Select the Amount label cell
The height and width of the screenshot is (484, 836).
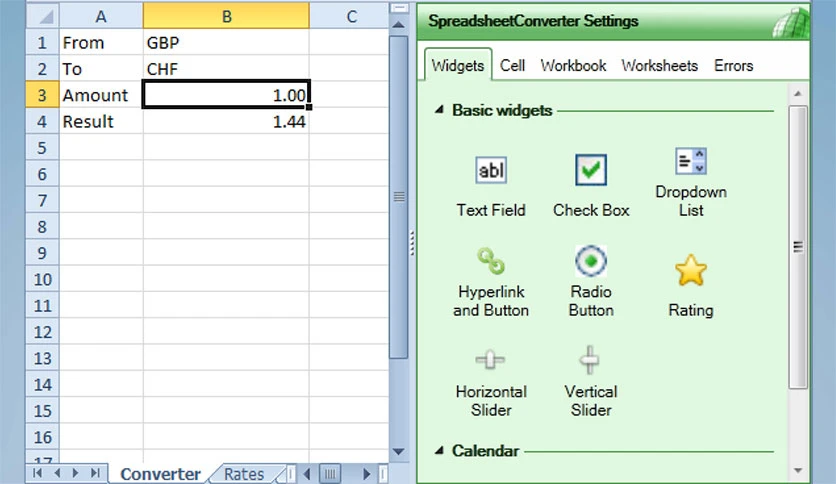tap(101, 95)
